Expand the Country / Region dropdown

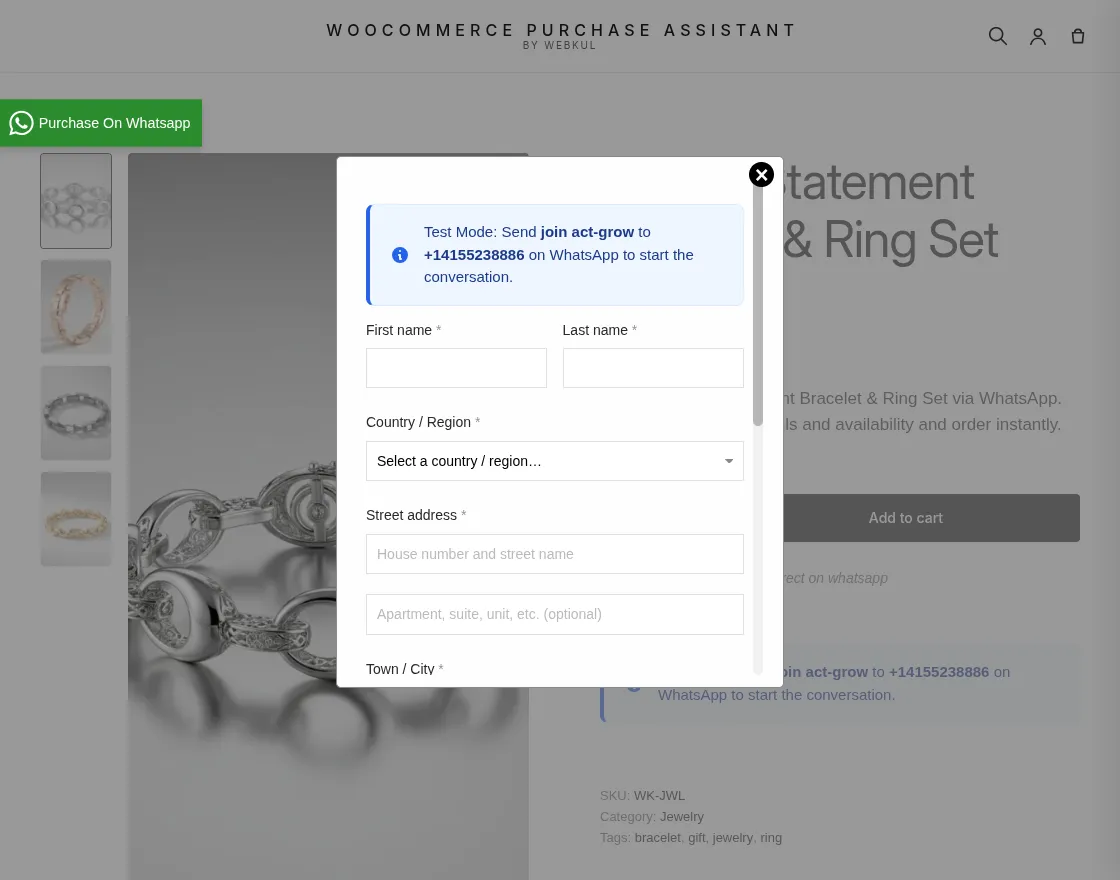554,461
